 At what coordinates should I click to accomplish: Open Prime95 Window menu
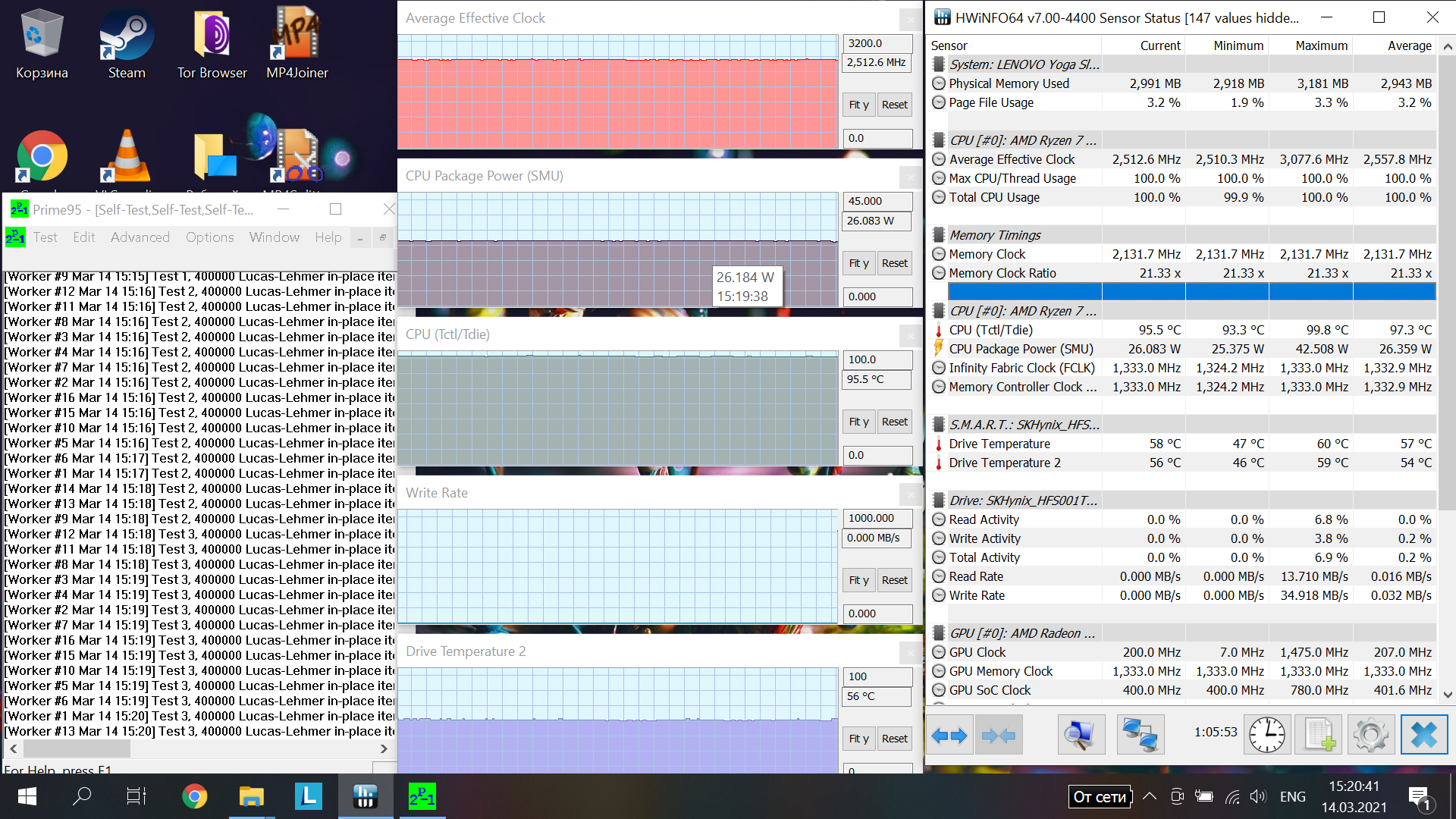[x=275, y=237]
